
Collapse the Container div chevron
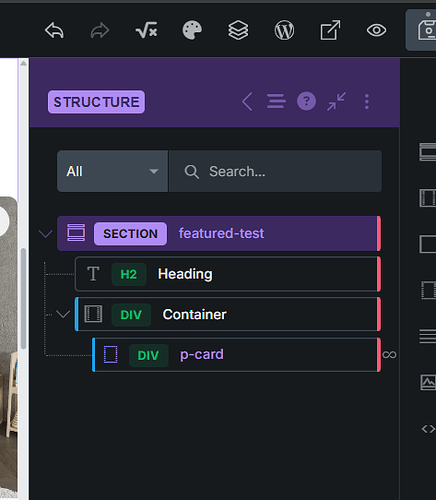click(x=63, y=314)
